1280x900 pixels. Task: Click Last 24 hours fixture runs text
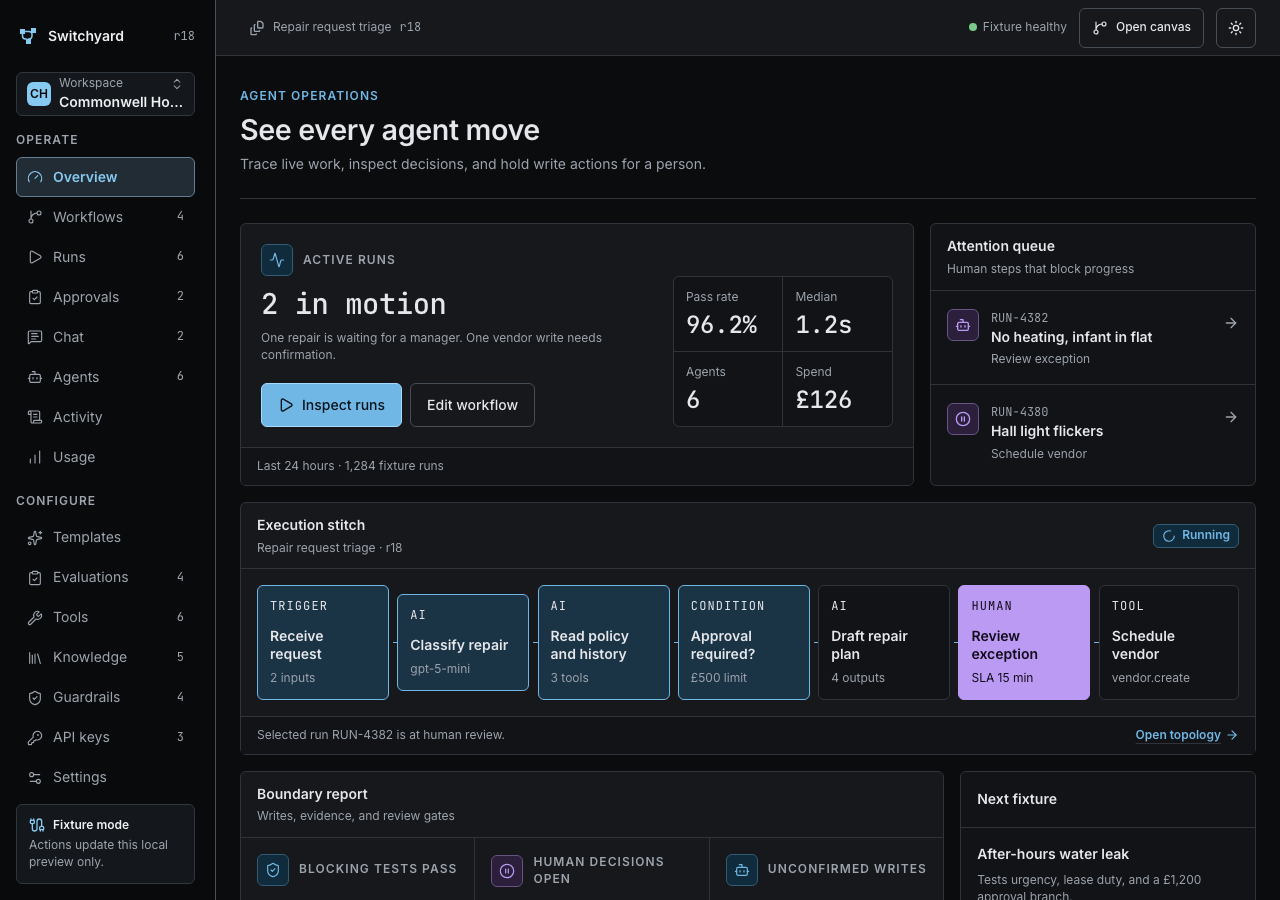350,466
